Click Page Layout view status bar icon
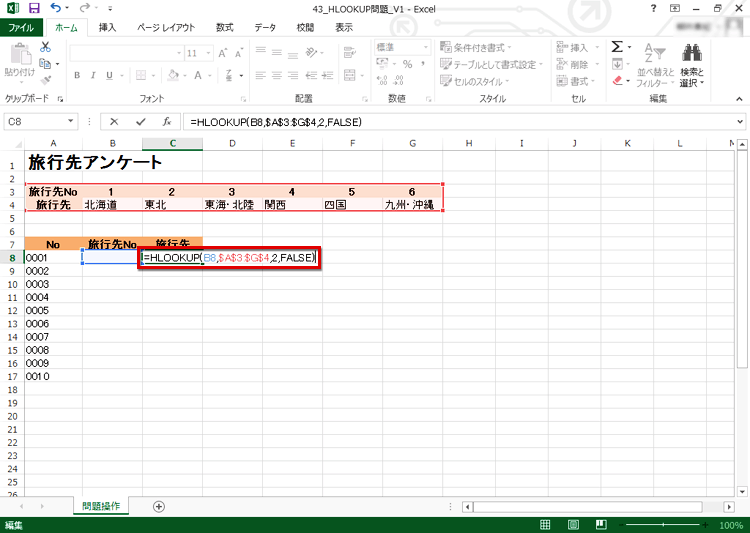The height and width of the screenshot is (533, 750). tap(573, 525)
